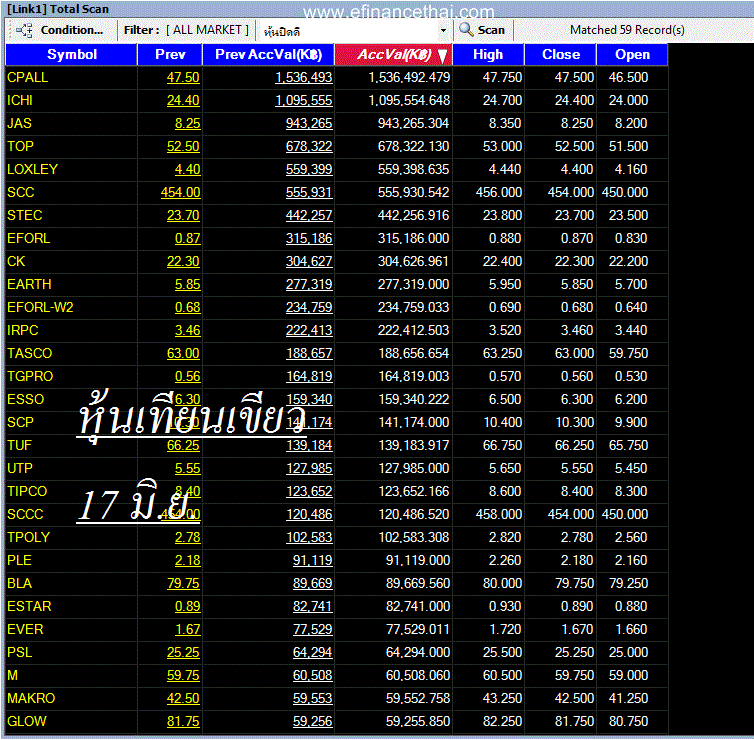The height and width of the screenshot is (740, 754).
Task: Sort by Open column header
Action: (x=632, y=54)
